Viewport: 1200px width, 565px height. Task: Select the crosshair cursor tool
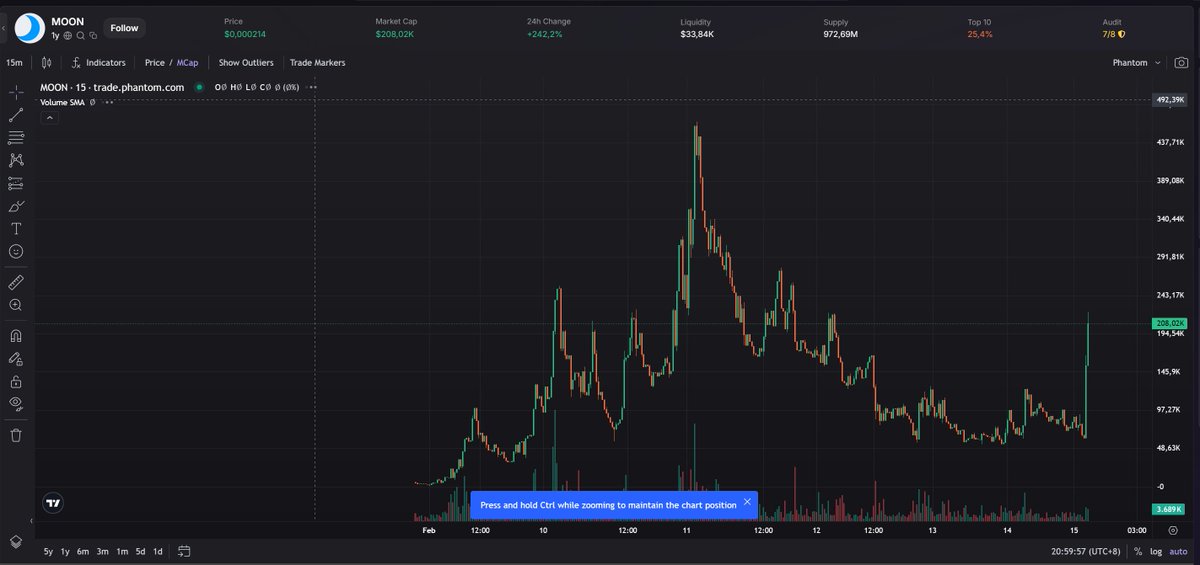point(16,91)
